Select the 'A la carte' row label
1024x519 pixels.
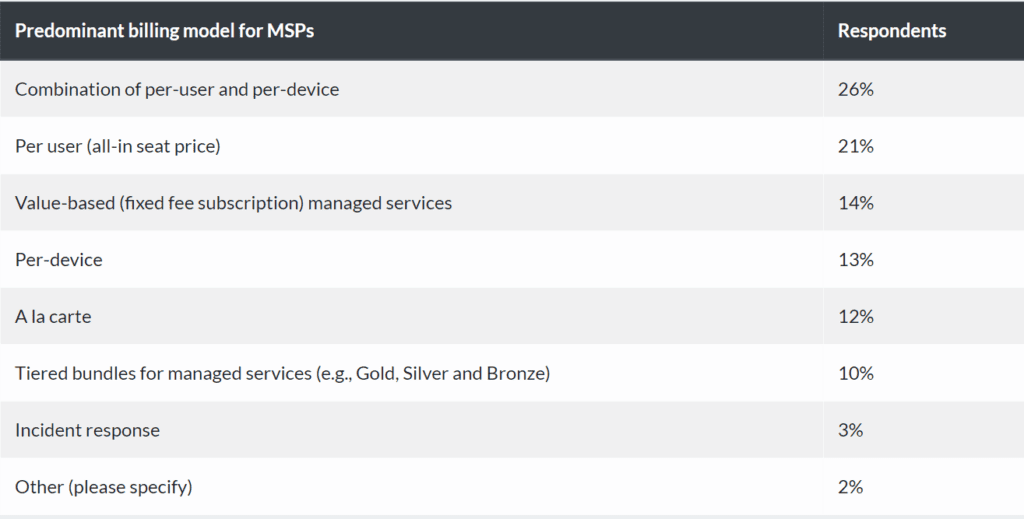[53, 316]
